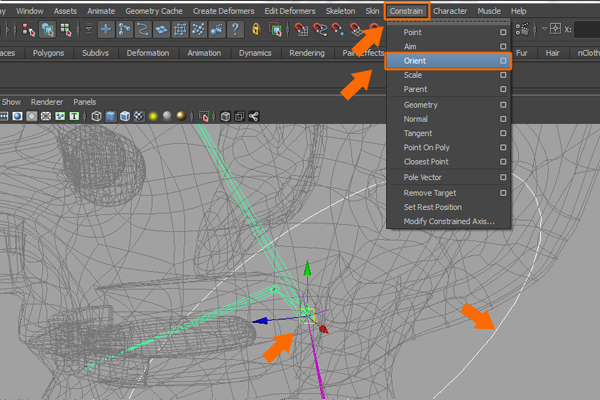Choose Modify Constrained Axis entry
Screen dimensions: 600x400
(448, 221)
